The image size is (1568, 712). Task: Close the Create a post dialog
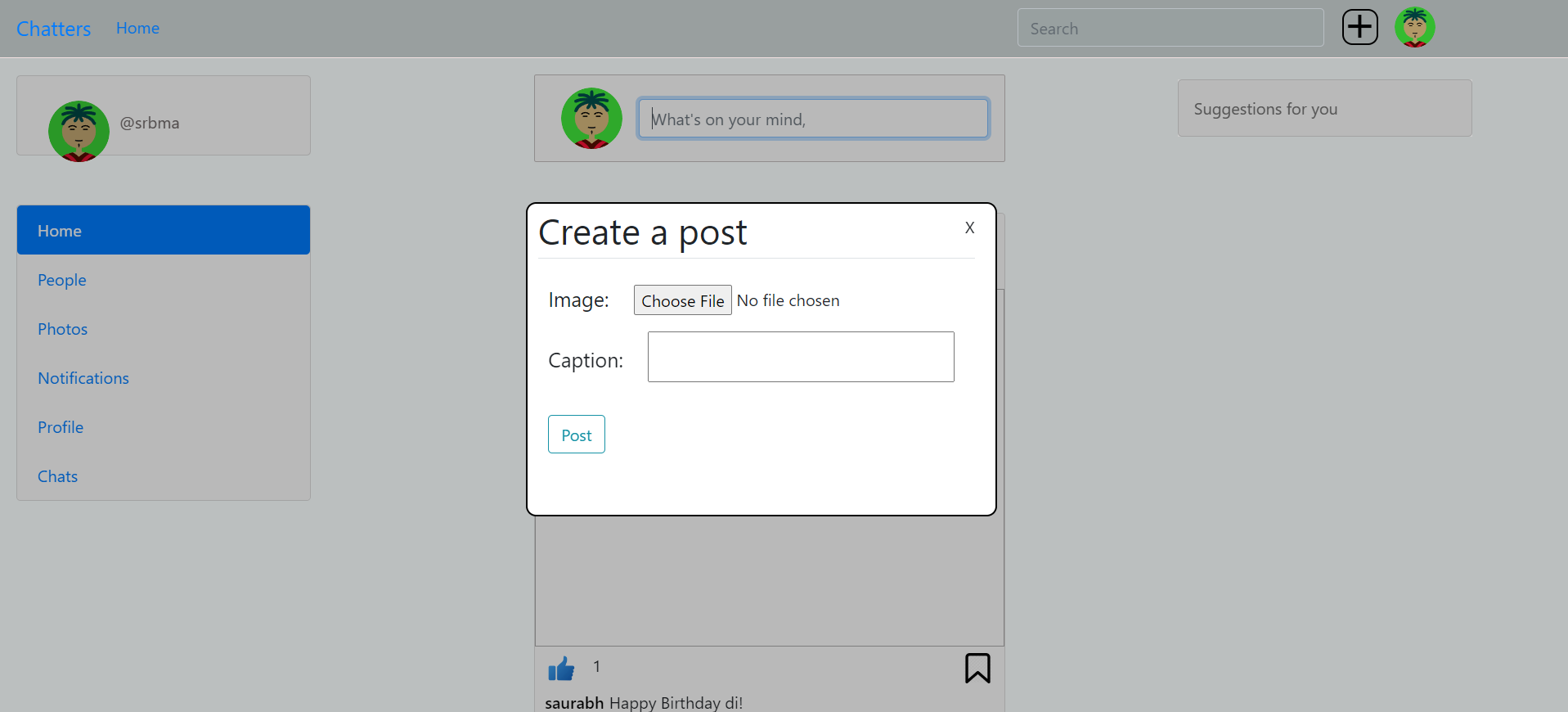(x=969, y=228)
